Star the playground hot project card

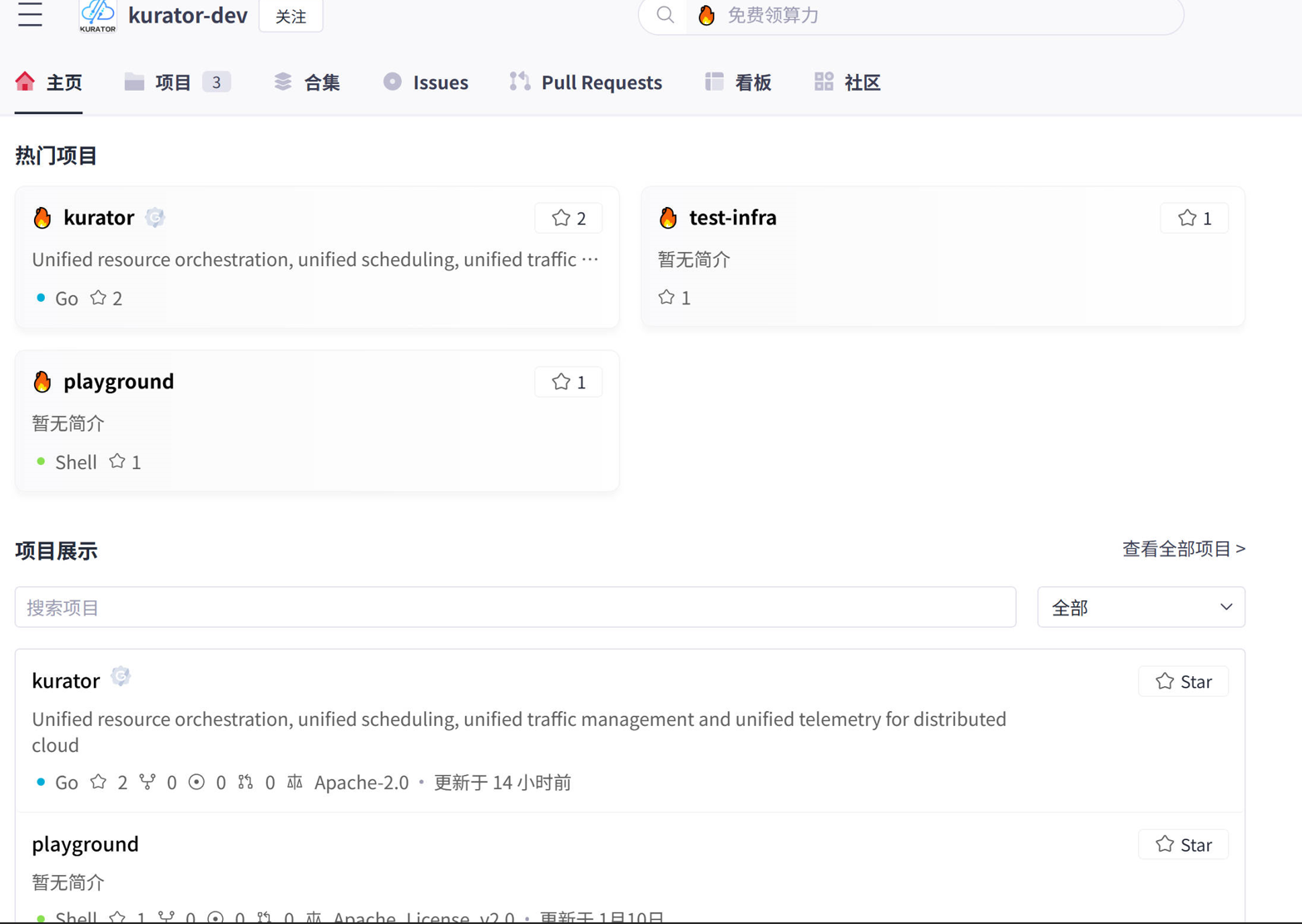point(569,382)
